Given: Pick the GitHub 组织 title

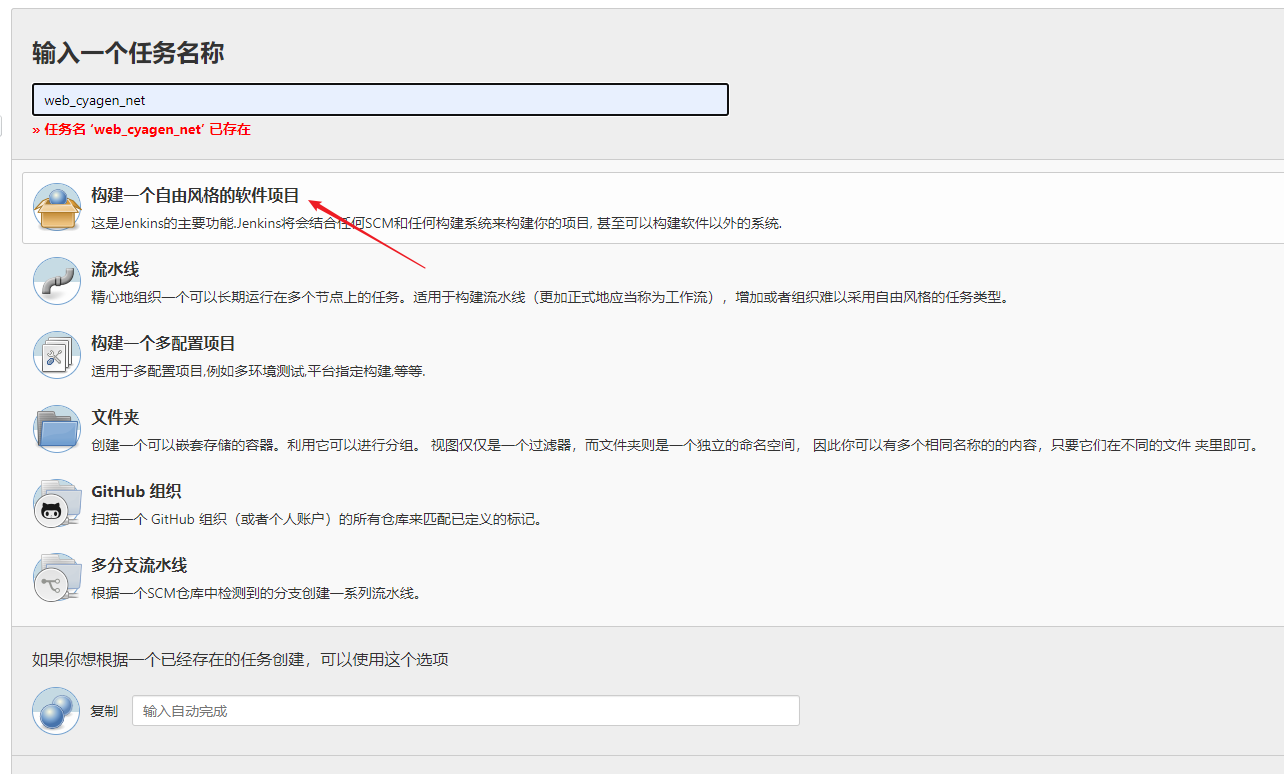Looking at the screenshot, I should (x=136, y=492).
